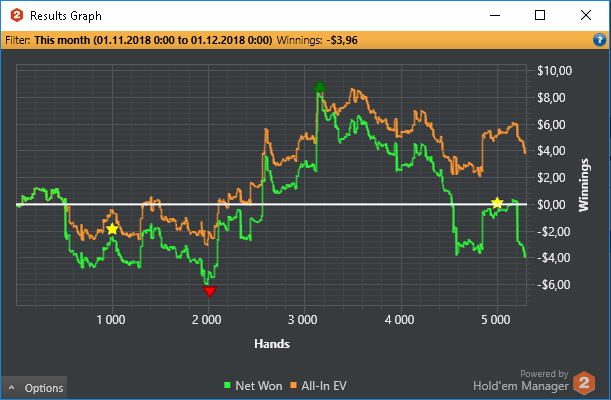The image size is (611, 400).
Task: Click the filter text "This month (01.11.2018 0:00 to 01.12.2018 0:00)"
Action: coord(153,40)
